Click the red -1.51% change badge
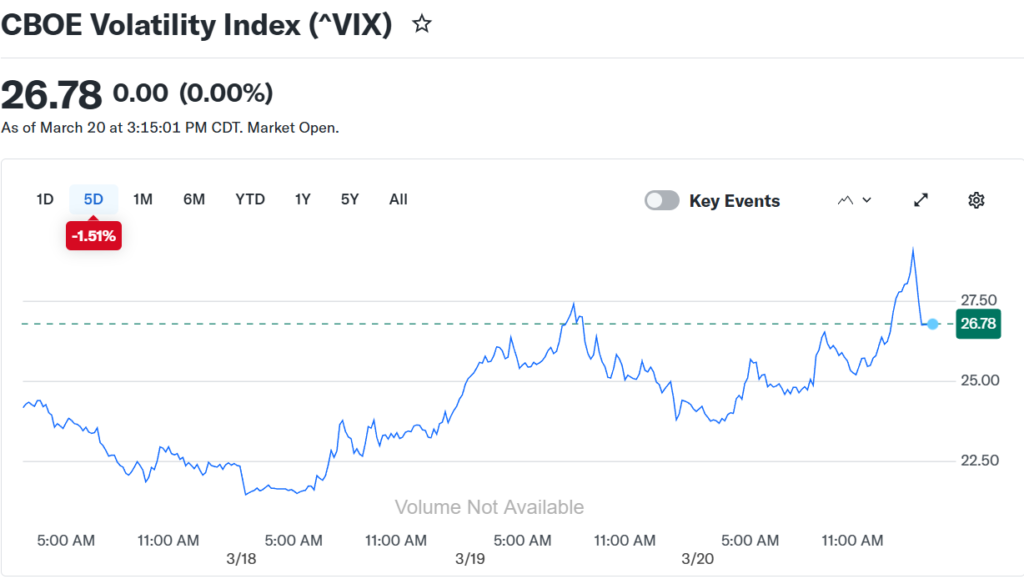Screen dimensions: 1024x579 pos(93,237)
